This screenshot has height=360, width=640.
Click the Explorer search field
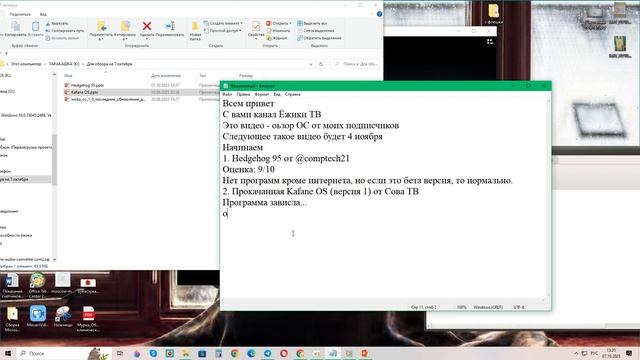tap(356, 64)
